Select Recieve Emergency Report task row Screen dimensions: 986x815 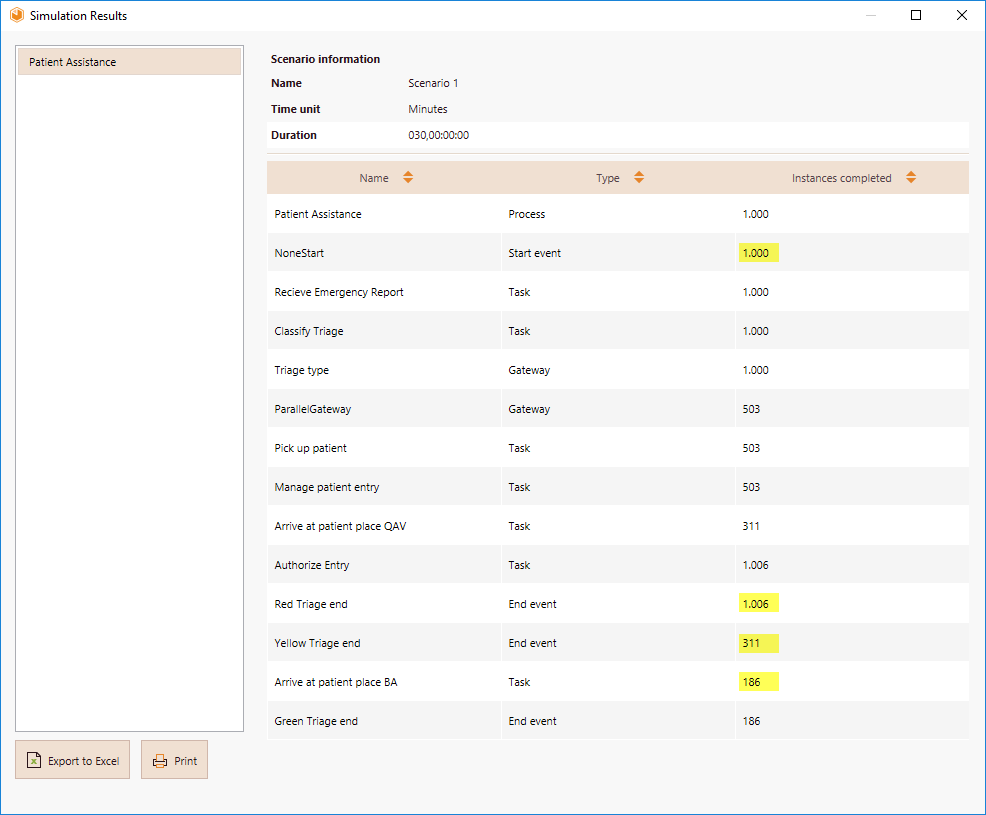(x=618, y=292)
